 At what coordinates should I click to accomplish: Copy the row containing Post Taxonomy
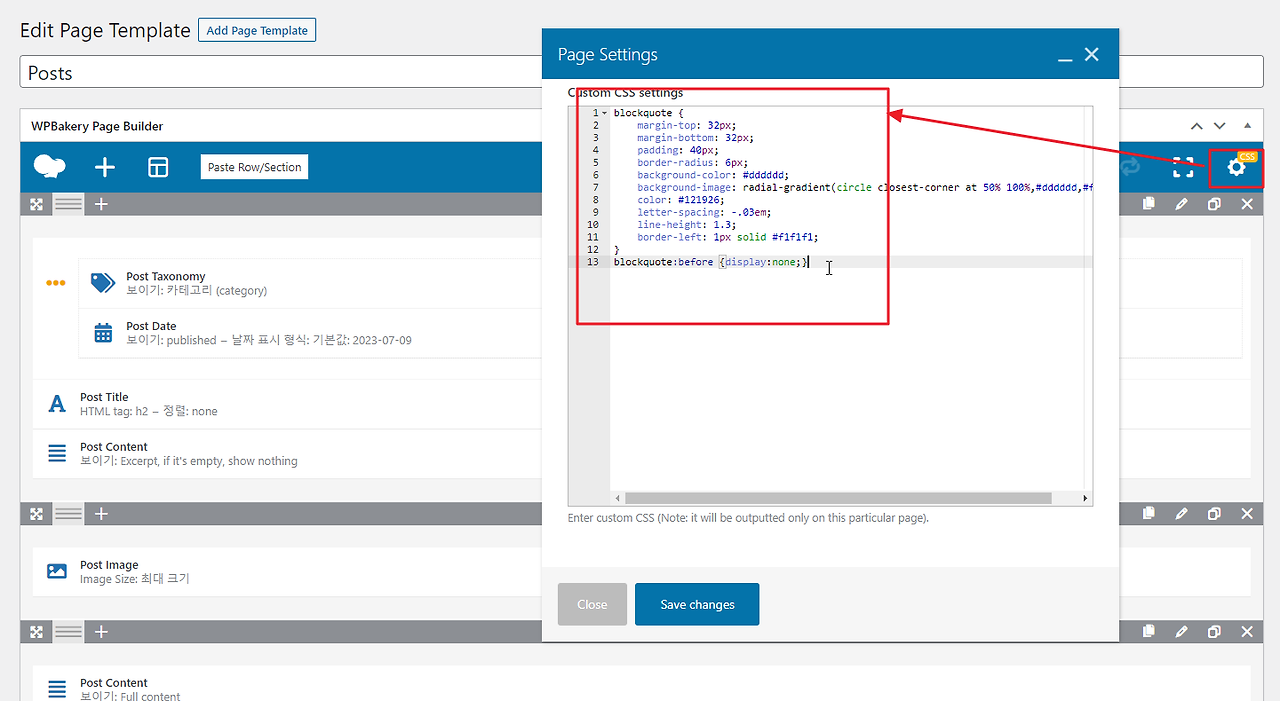click(x=1149, y=204)
